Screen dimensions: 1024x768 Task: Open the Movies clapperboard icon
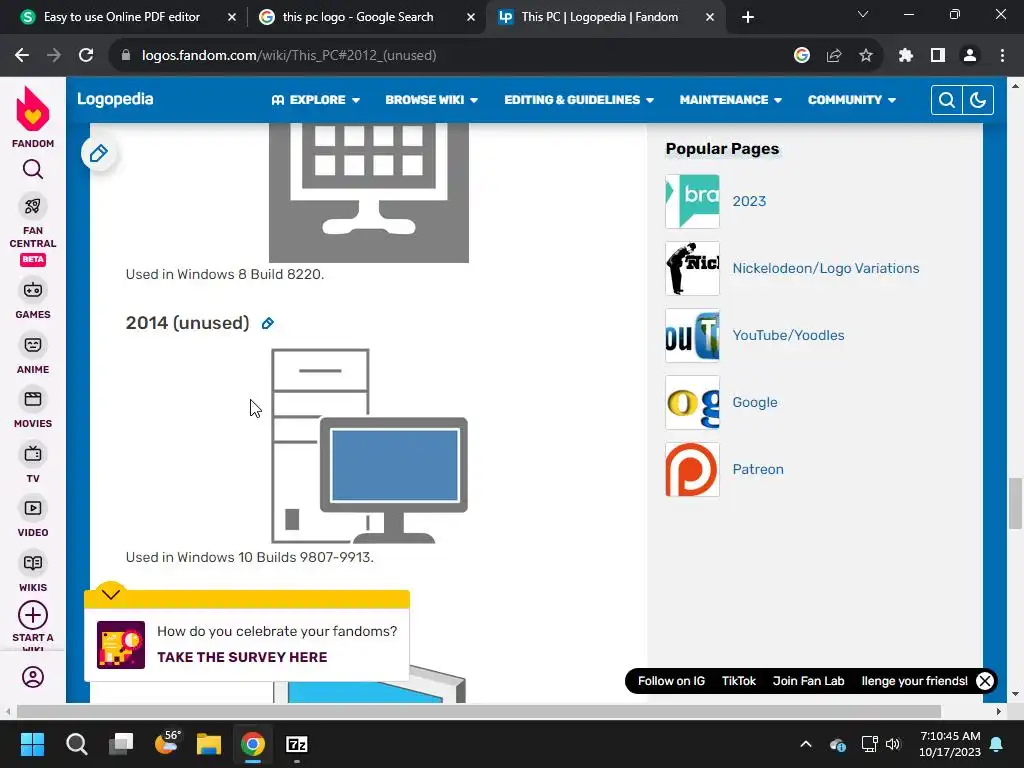pyautogui.click(x=33, y=399)
